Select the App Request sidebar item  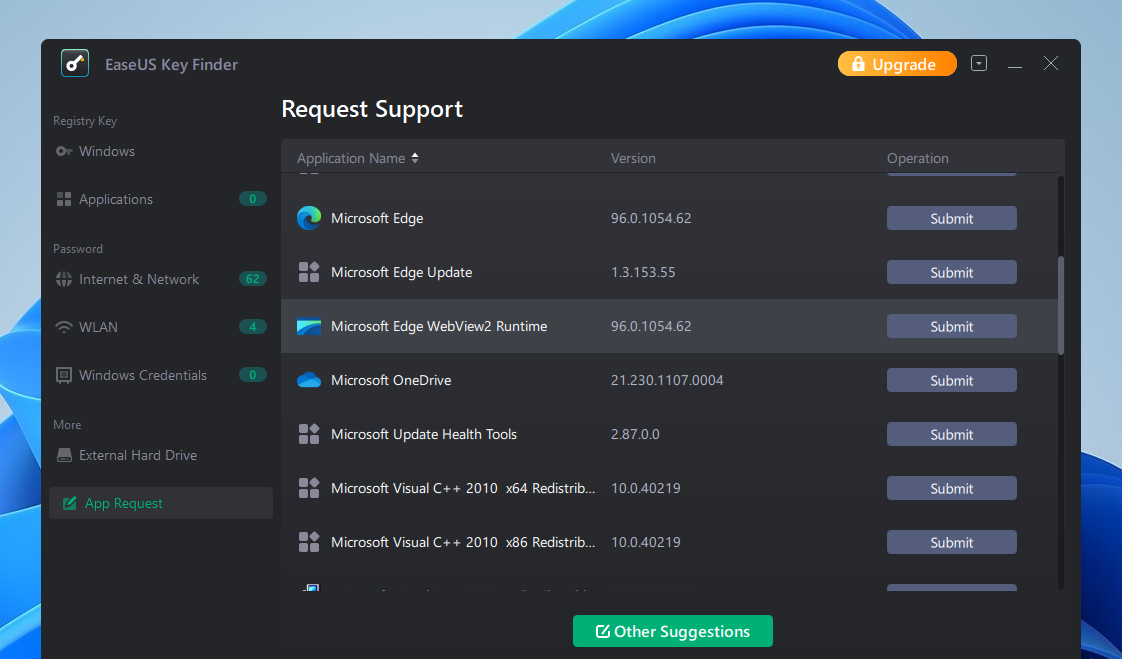(x=124, y=503)
